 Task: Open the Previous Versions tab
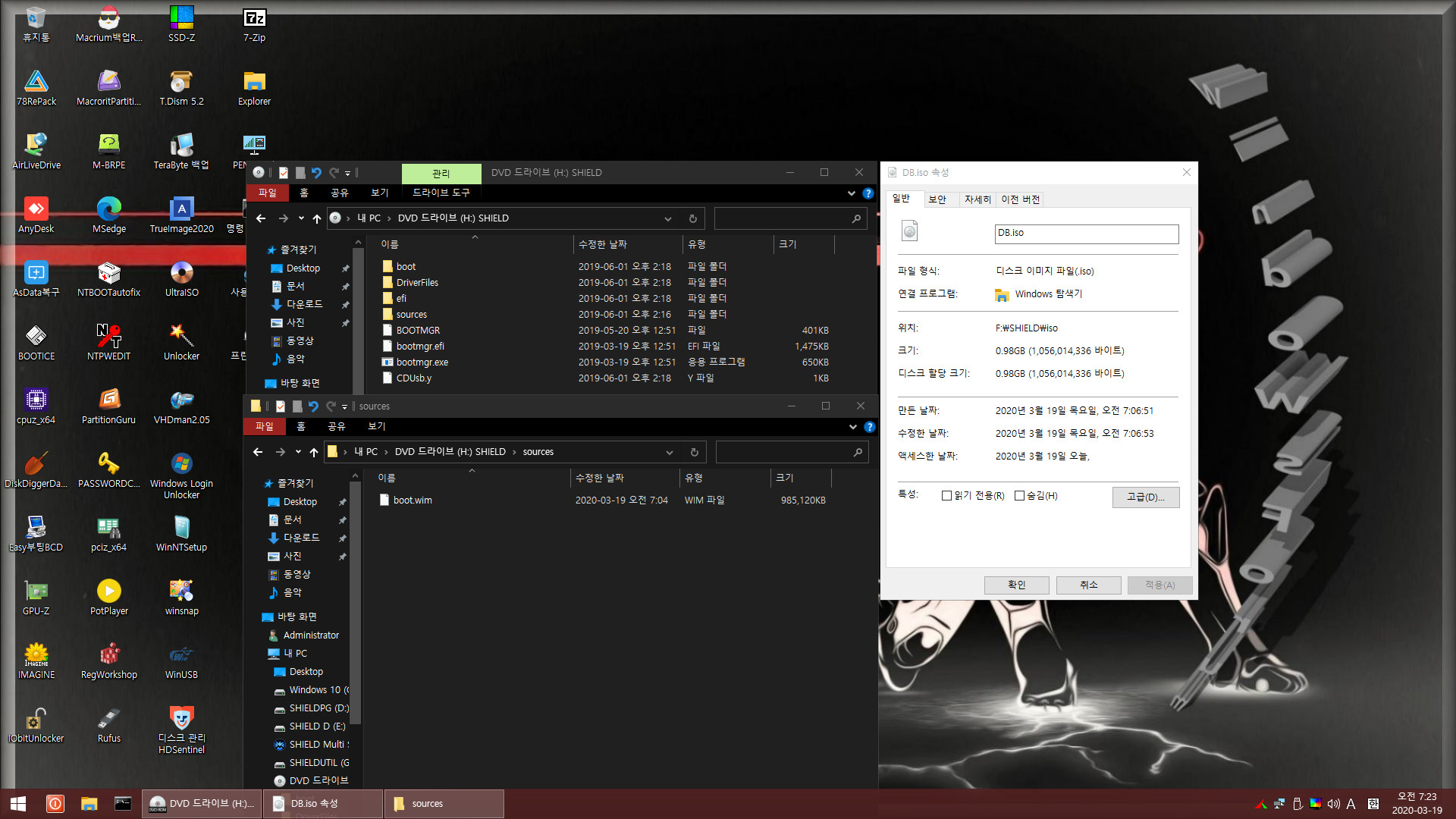pyautogui.click(x=1021, y=199)
